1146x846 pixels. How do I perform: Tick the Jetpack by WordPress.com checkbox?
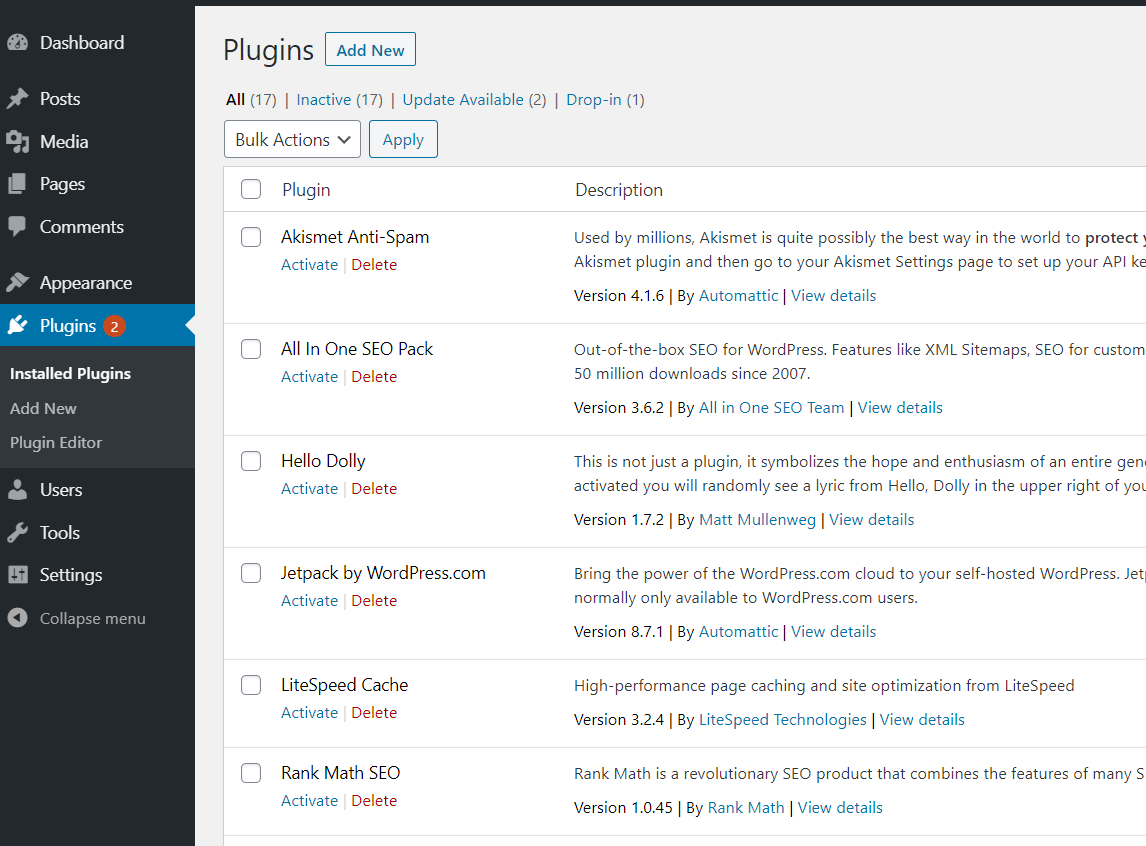(251, 573)
